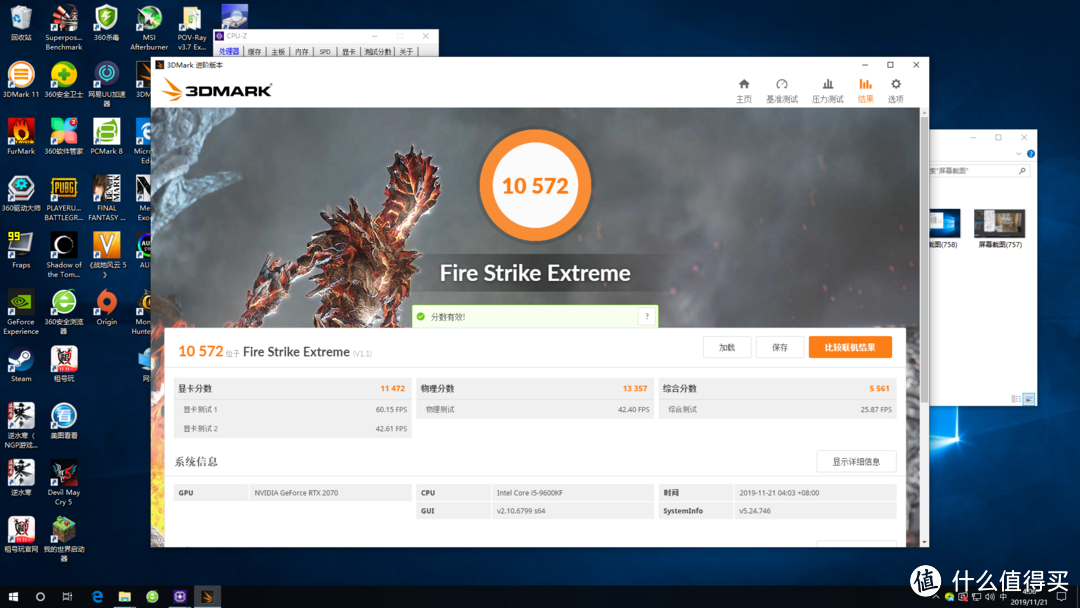Image resolution: width=1080 pixels, height=608 pixels.
Task: Open 3DMark Options (选项) gear
Action: coord(895,91)
